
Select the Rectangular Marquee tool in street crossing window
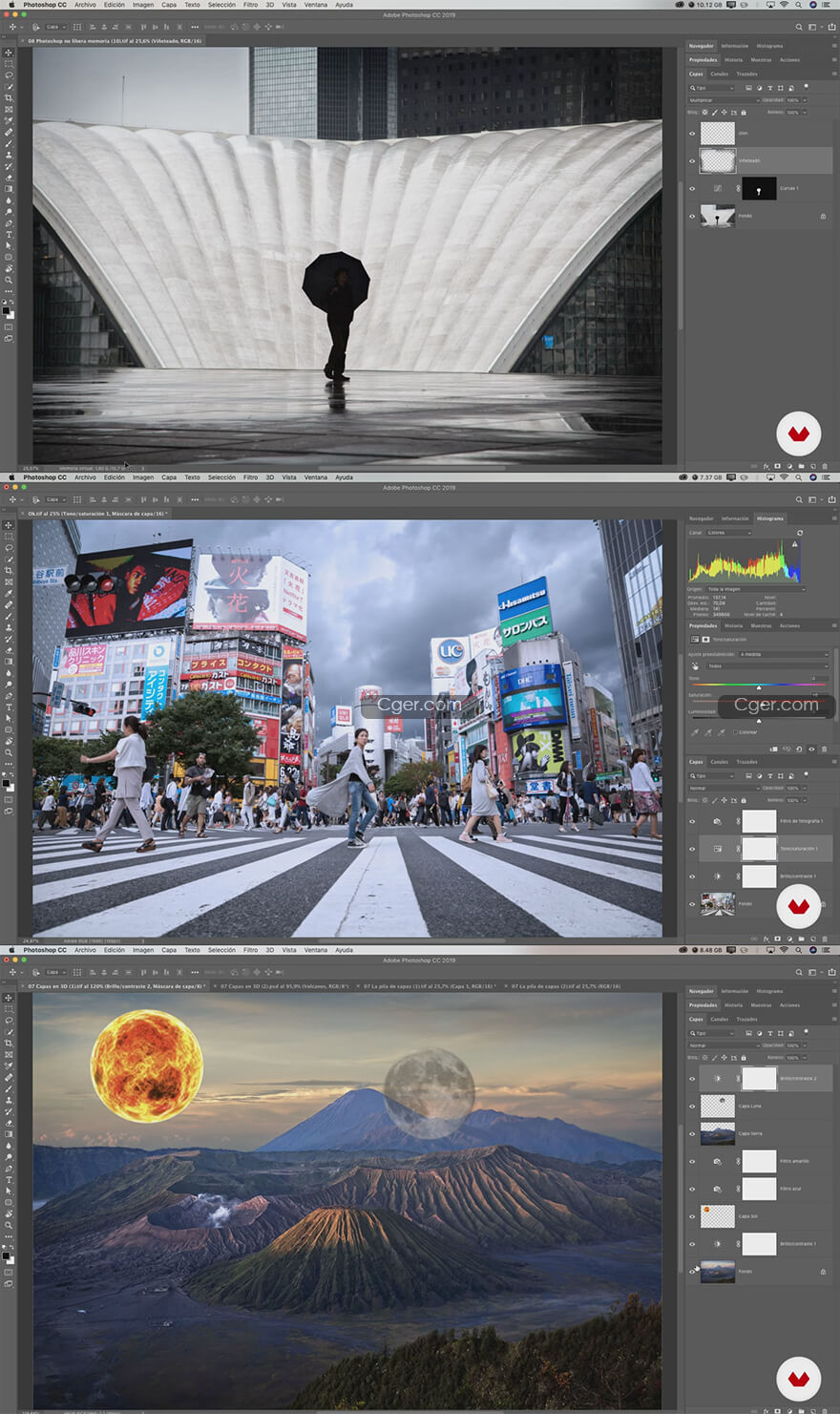(9, 537)
